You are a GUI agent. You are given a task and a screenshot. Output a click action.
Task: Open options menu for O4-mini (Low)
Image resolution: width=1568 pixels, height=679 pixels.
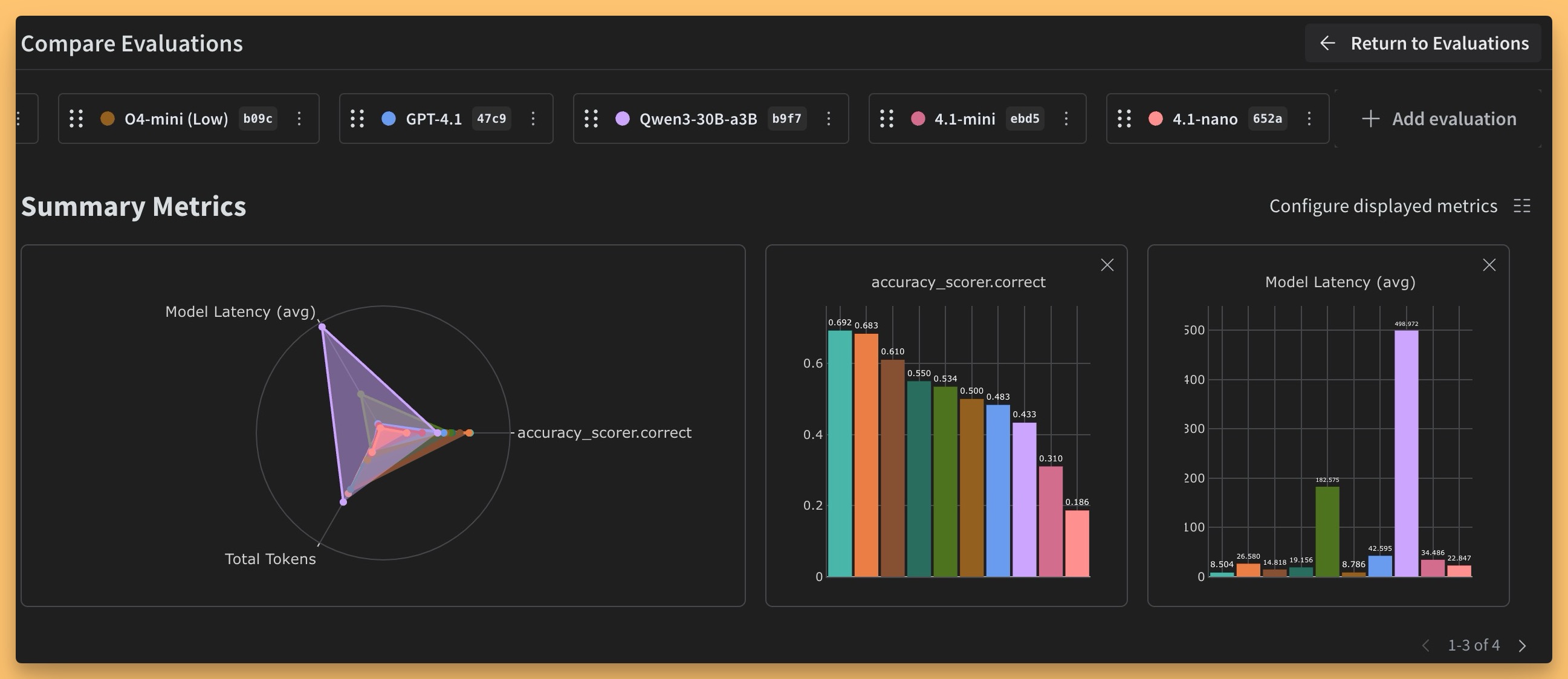click(x=299, y=119)
